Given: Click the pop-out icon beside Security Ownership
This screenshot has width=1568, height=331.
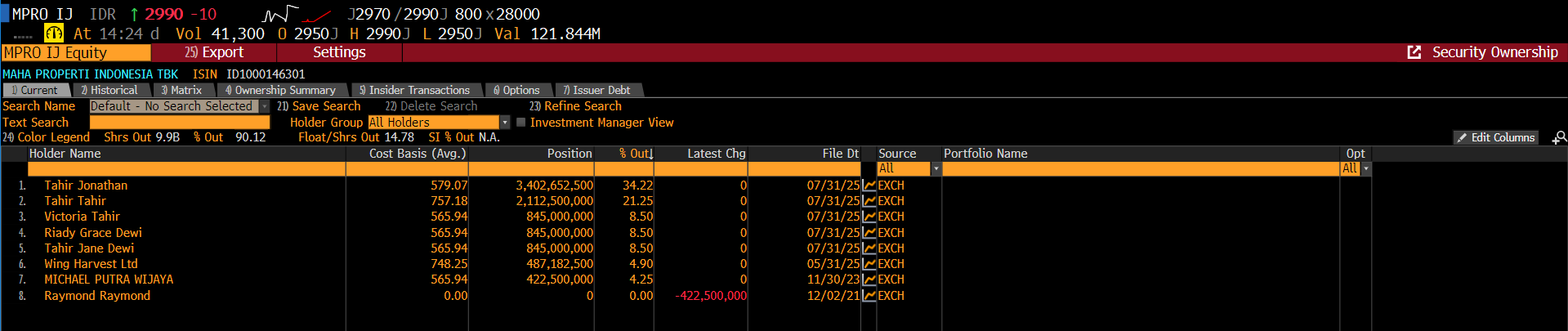Looking at the screenshot, I should click(x=1414, y=52).
